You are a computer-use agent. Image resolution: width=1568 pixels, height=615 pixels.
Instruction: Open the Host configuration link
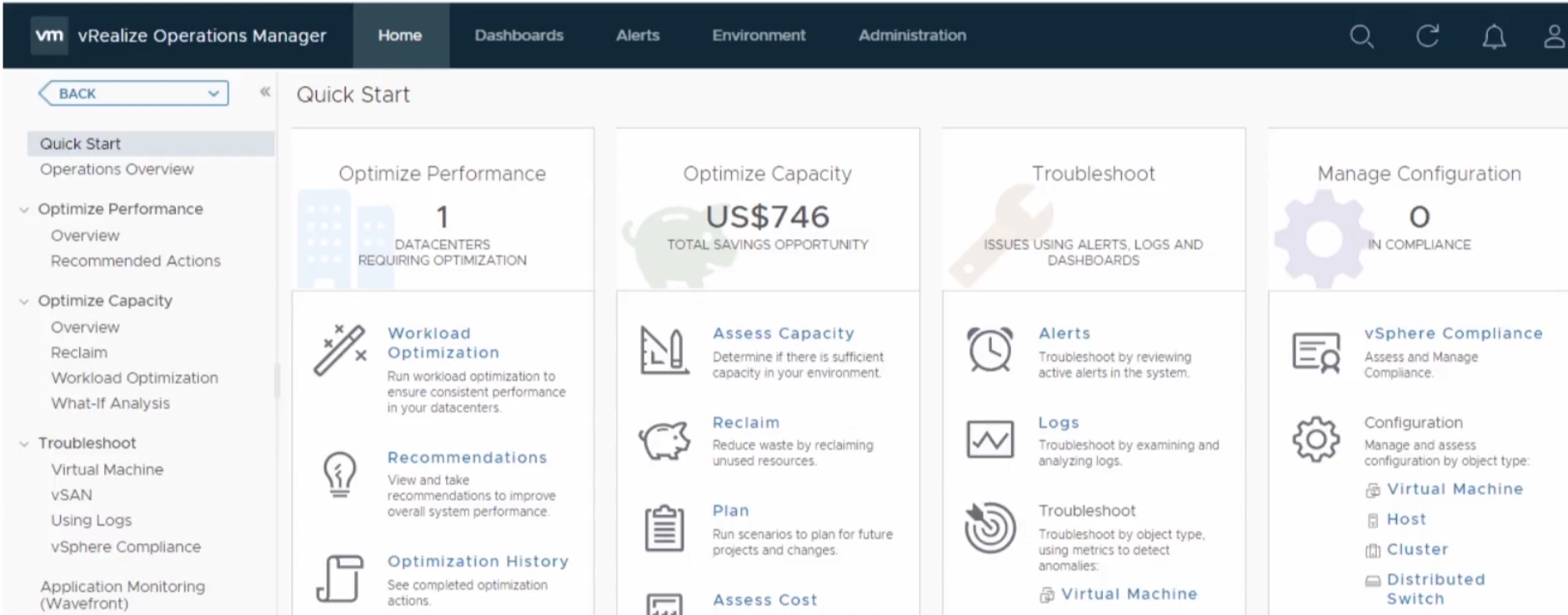point(1406,519)
